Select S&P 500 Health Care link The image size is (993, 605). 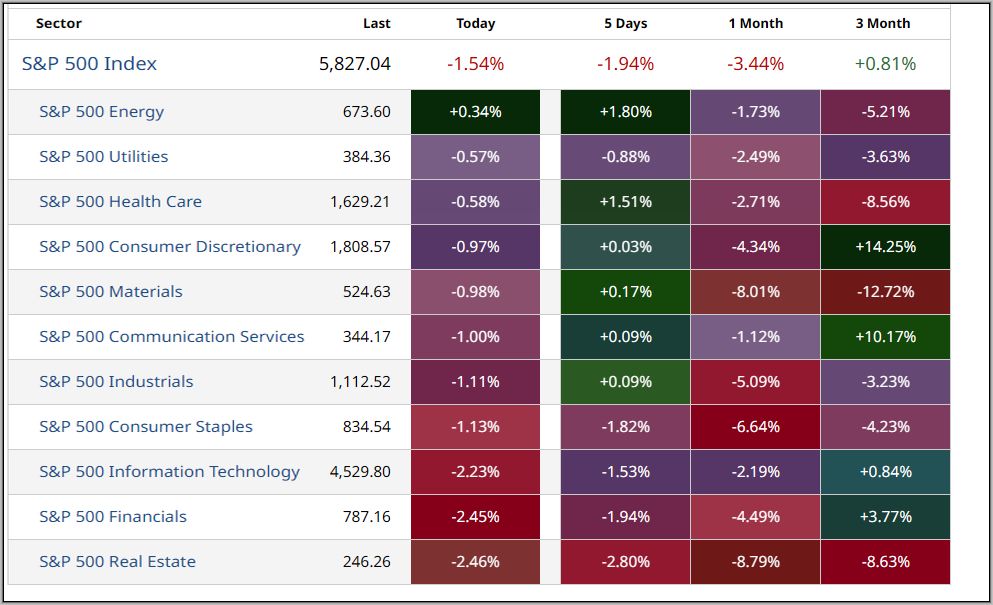[120, 202]
